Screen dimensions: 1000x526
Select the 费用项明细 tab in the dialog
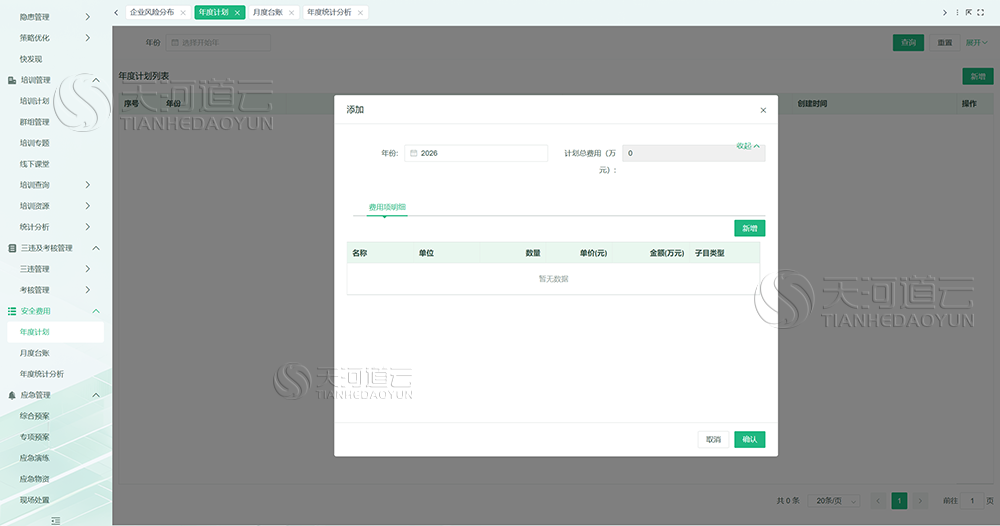click(387, 207)
